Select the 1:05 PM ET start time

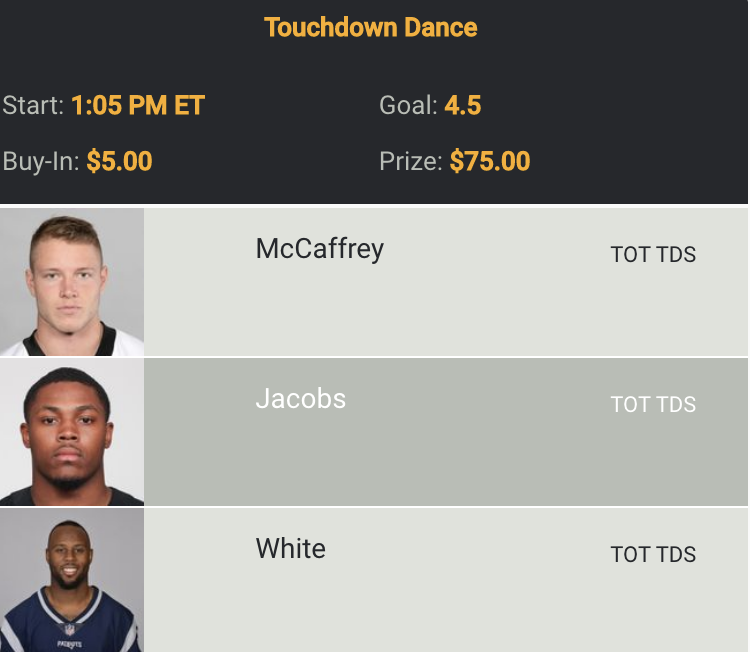pyautogui.click(x=138, y=105)
